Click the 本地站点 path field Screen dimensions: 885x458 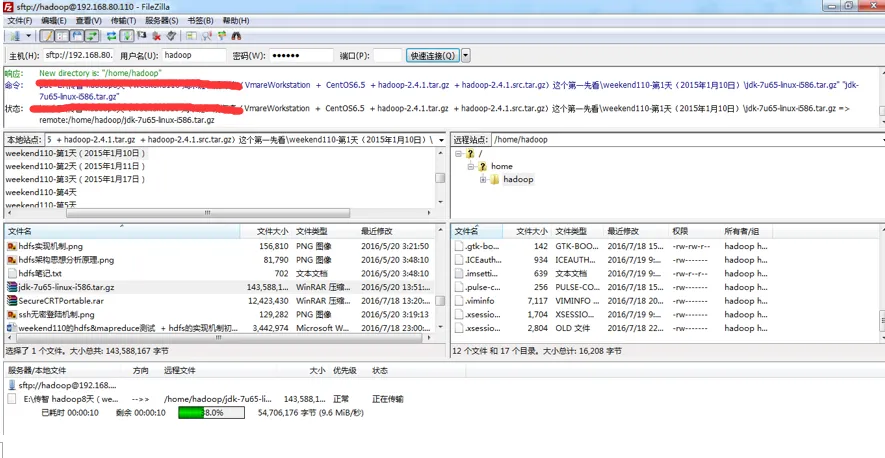coord(243,139)
